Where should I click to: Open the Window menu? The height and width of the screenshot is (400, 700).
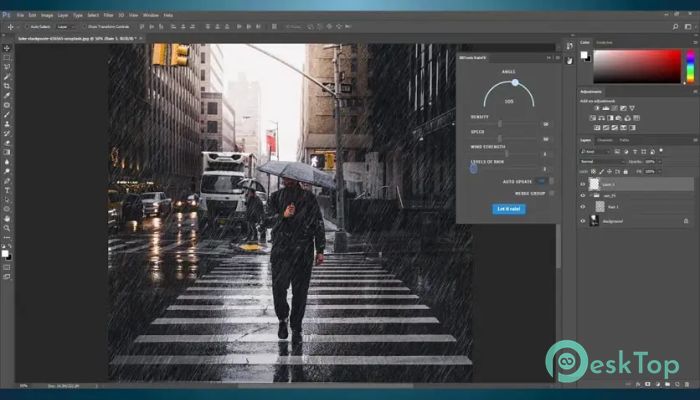click(150, 15)
